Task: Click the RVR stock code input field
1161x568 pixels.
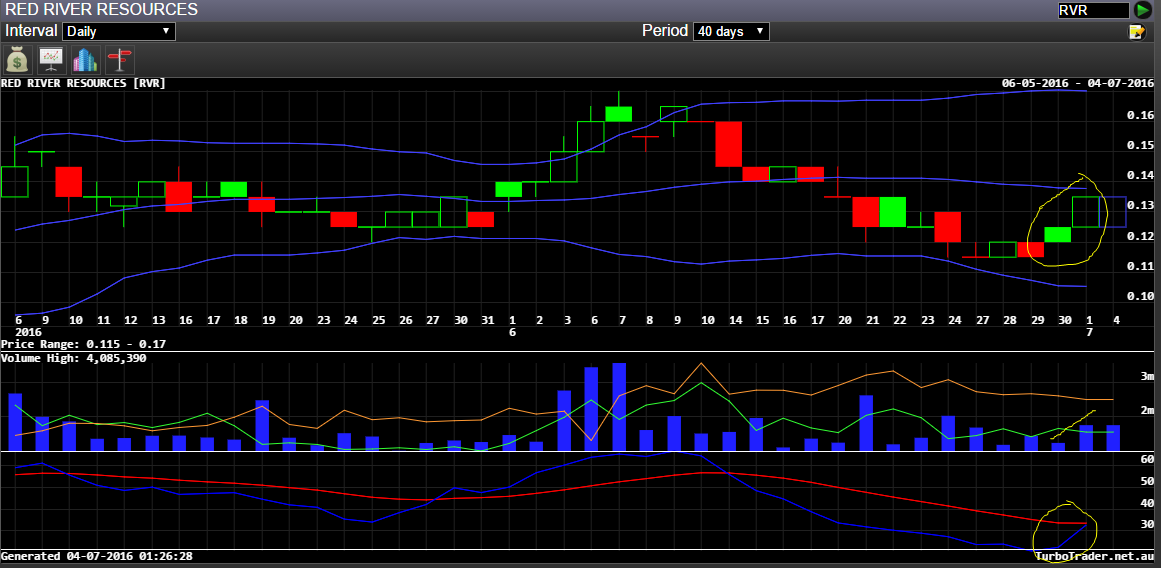Action: point(1093,10)
